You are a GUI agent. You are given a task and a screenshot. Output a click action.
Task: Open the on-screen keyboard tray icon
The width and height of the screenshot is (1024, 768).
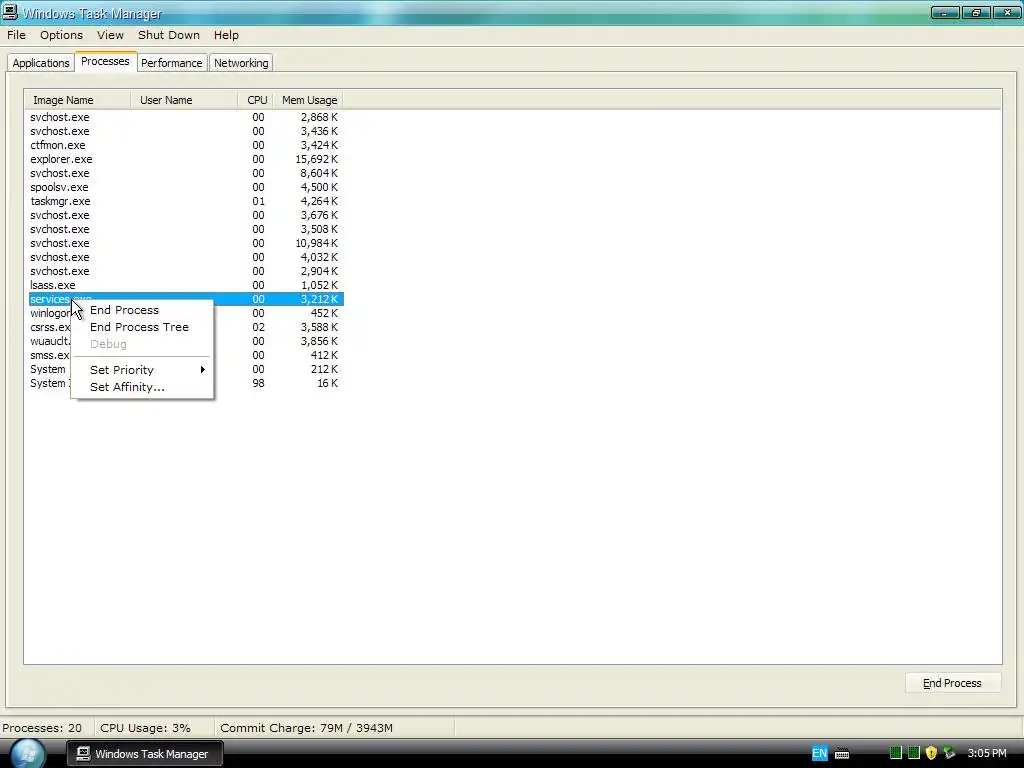point(842,754)
